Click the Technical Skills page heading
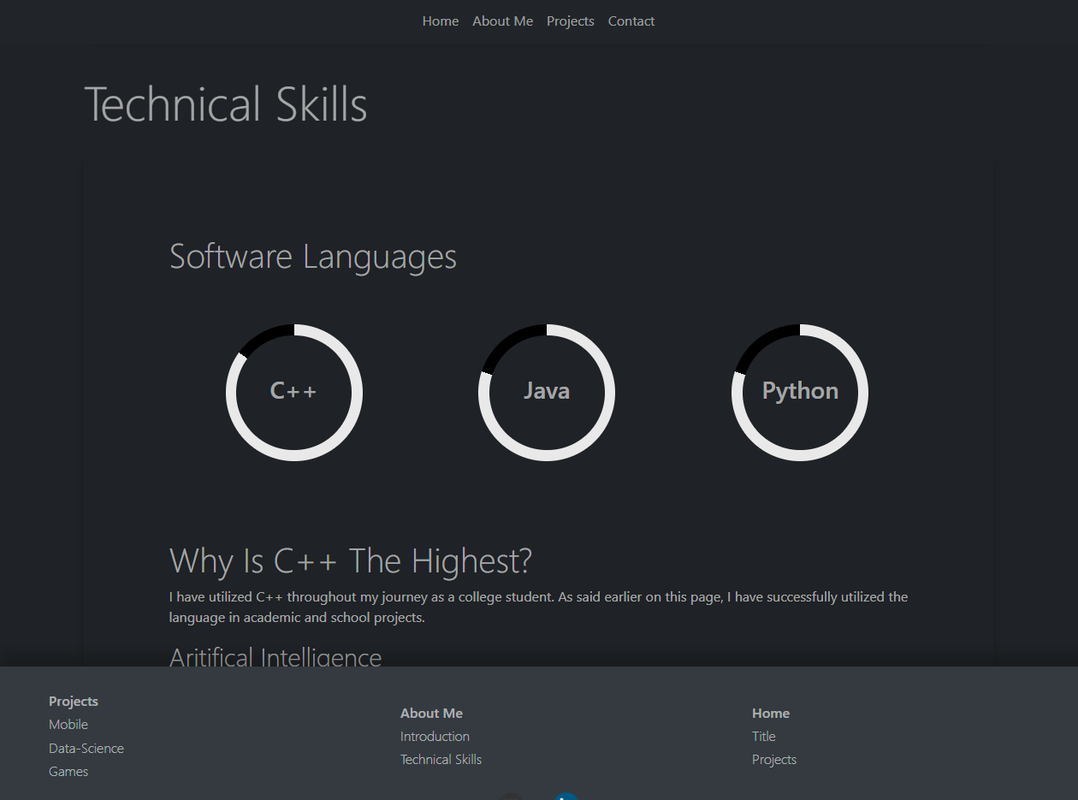 pos(226,104)
